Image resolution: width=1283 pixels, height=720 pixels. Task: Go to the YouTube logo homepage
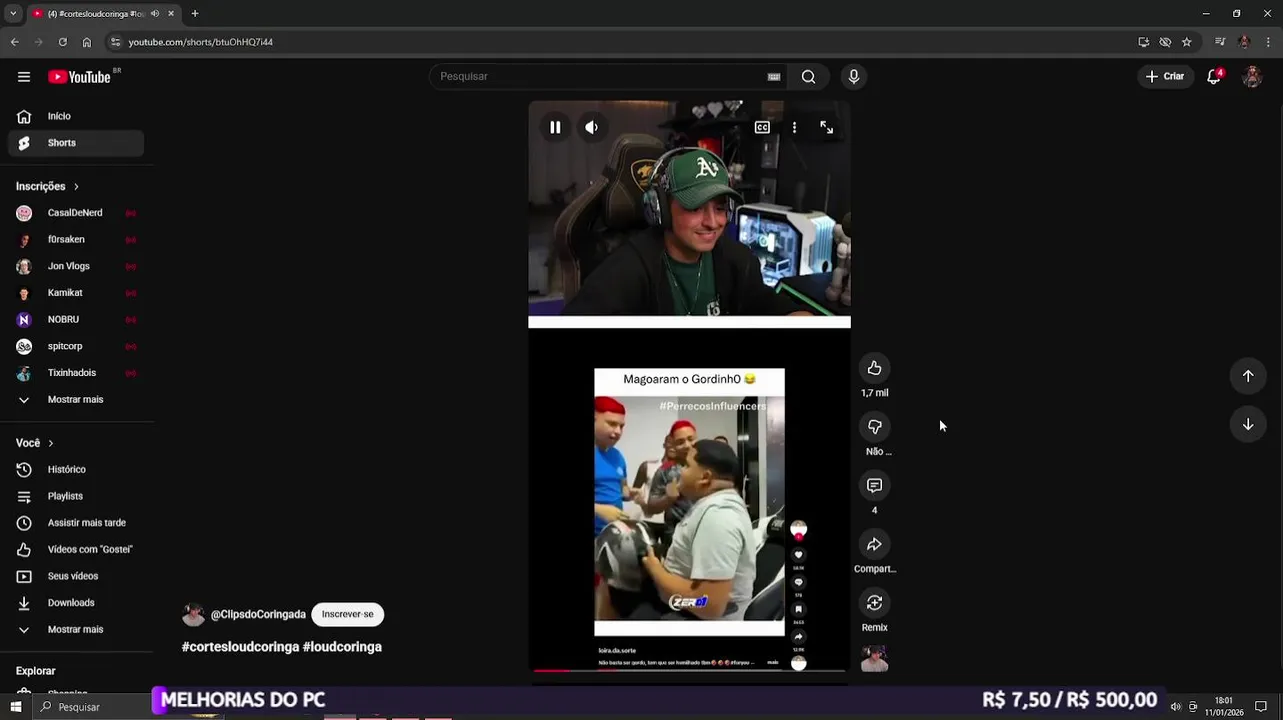(79, 77)
